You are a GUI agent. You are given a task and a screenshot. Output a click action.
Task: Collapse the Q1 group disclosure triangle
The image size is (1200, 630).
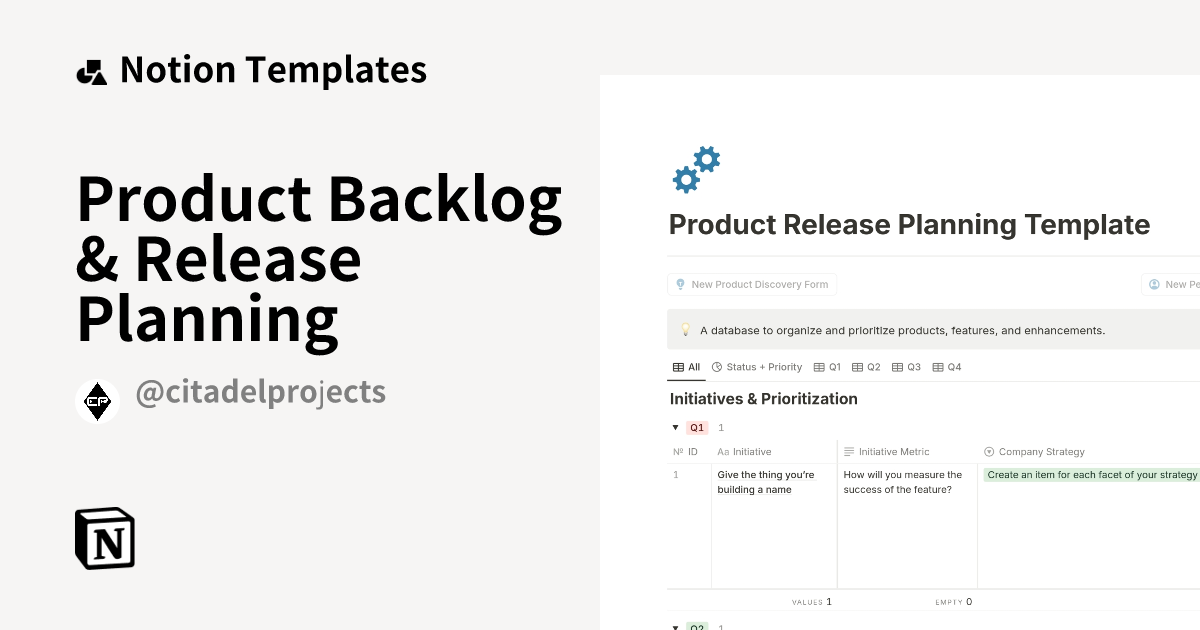[675, 427]
